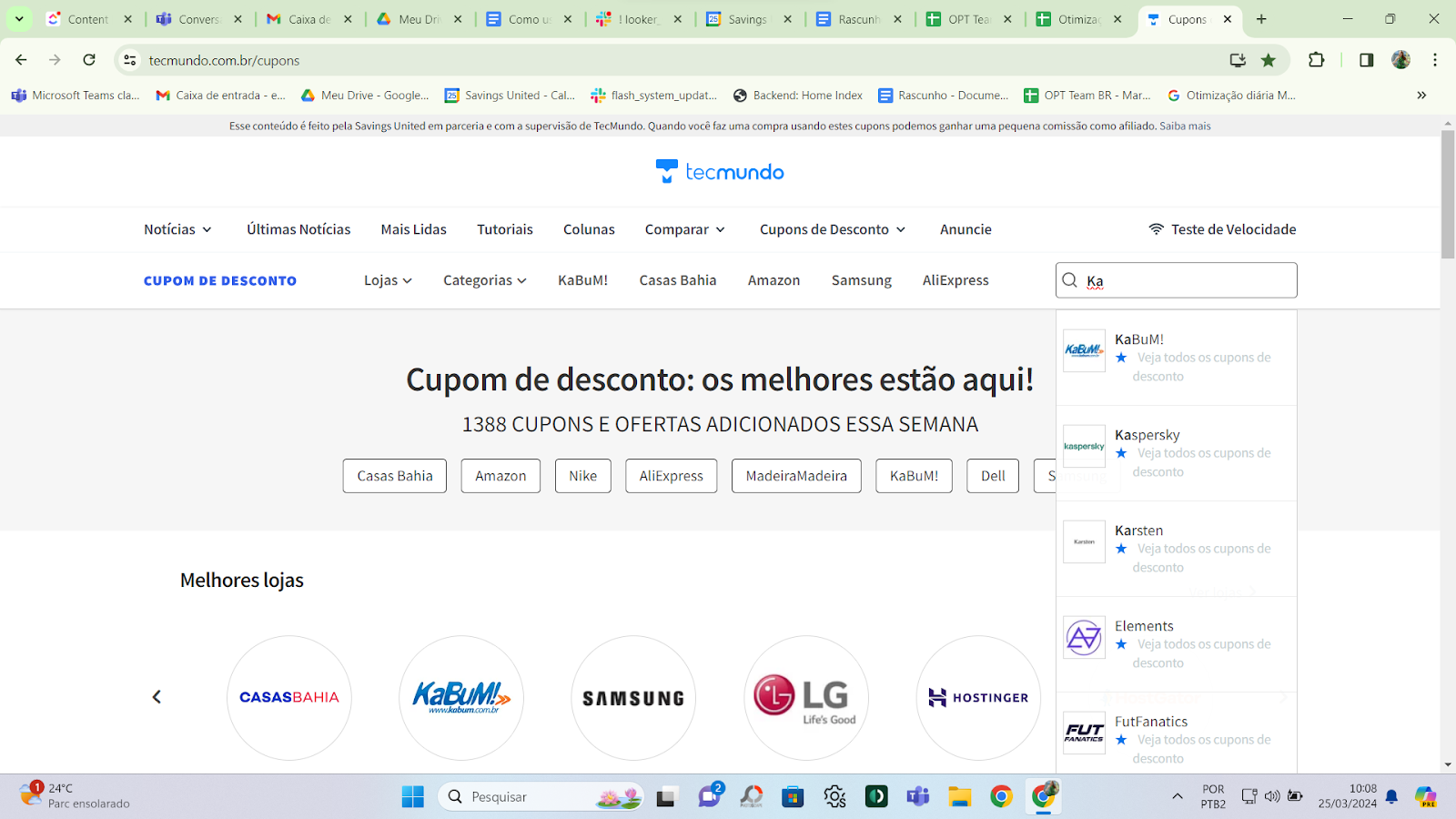View site information icon in address bar

pyautogui.click(x=130, y=60)
